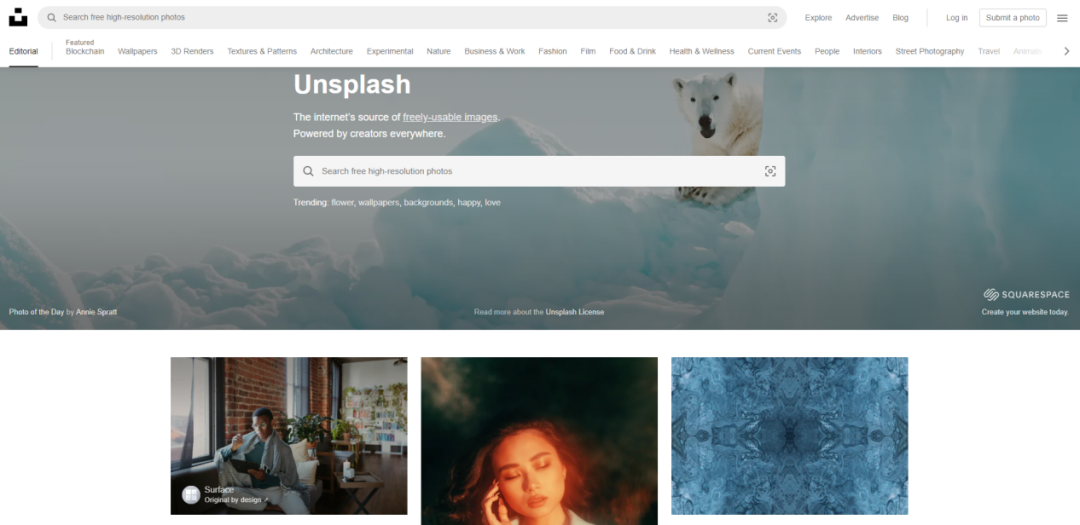Open the Travel category
This screenshot has width=1080, height=525.
988,52
